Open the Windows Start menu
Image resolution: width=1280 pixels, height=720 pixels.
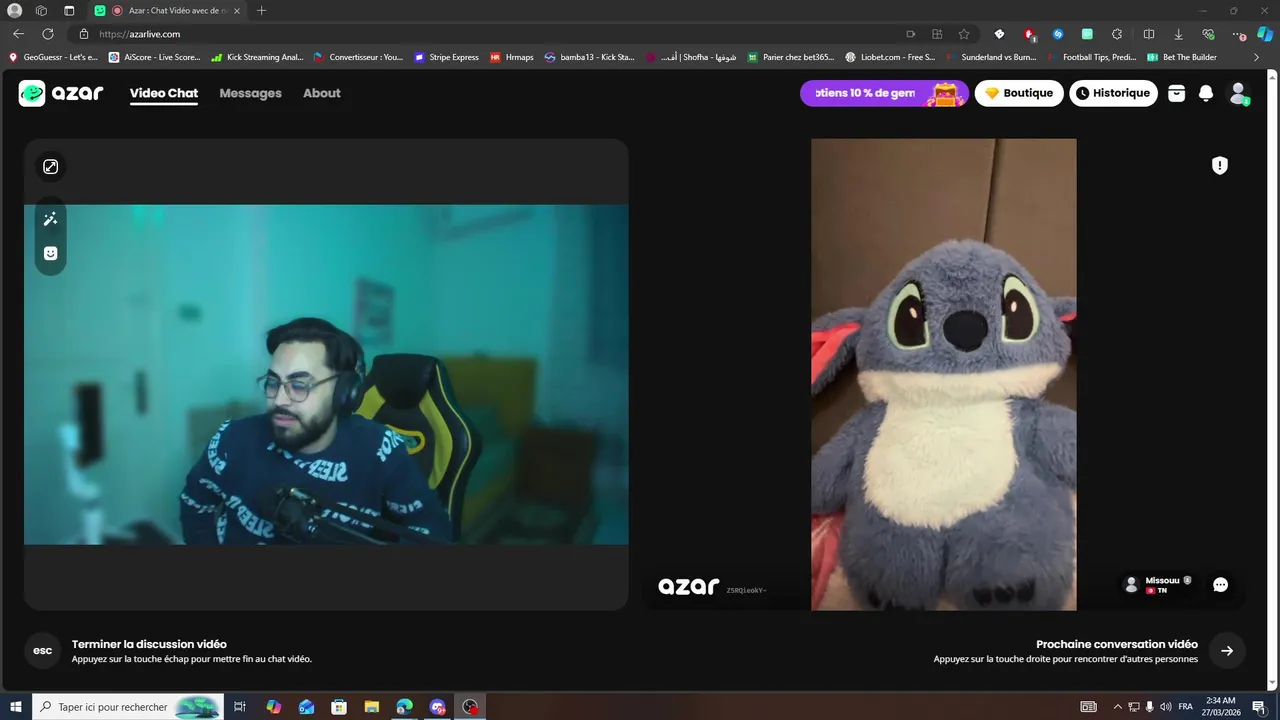[x=16, y=707]
